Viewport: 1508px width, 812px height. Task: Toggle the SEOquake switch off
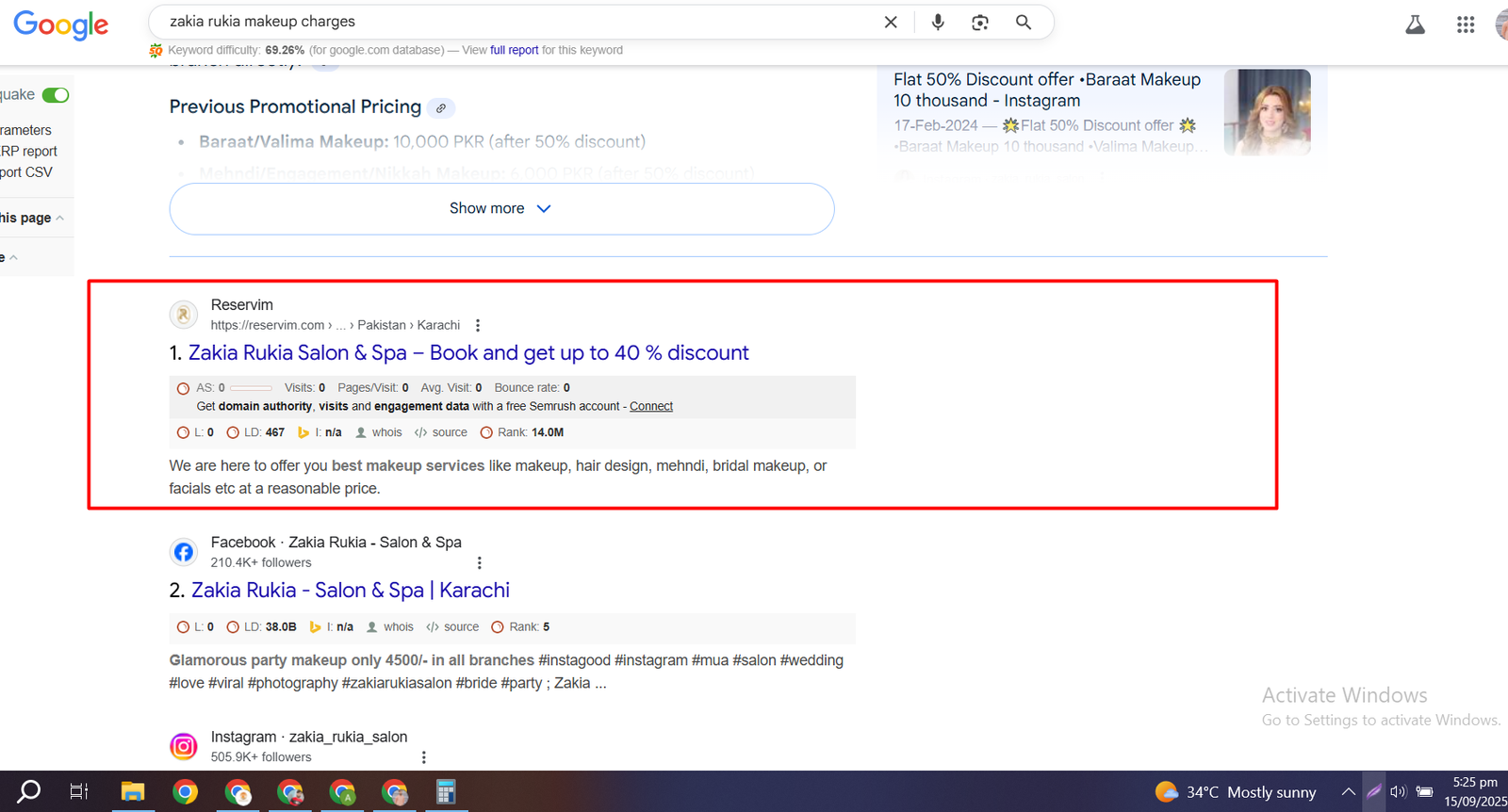[56, 95]
